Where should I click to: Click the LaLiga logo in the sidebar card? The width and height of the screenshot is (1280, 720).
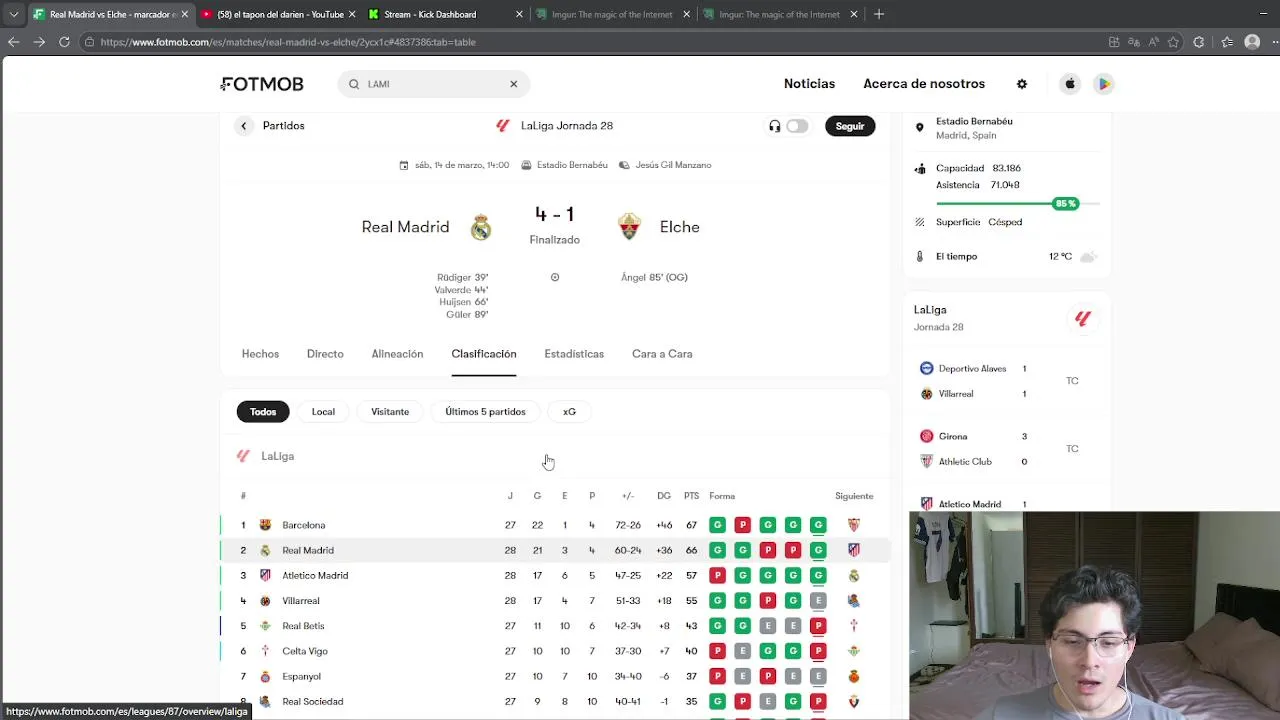pos(1082,318)
